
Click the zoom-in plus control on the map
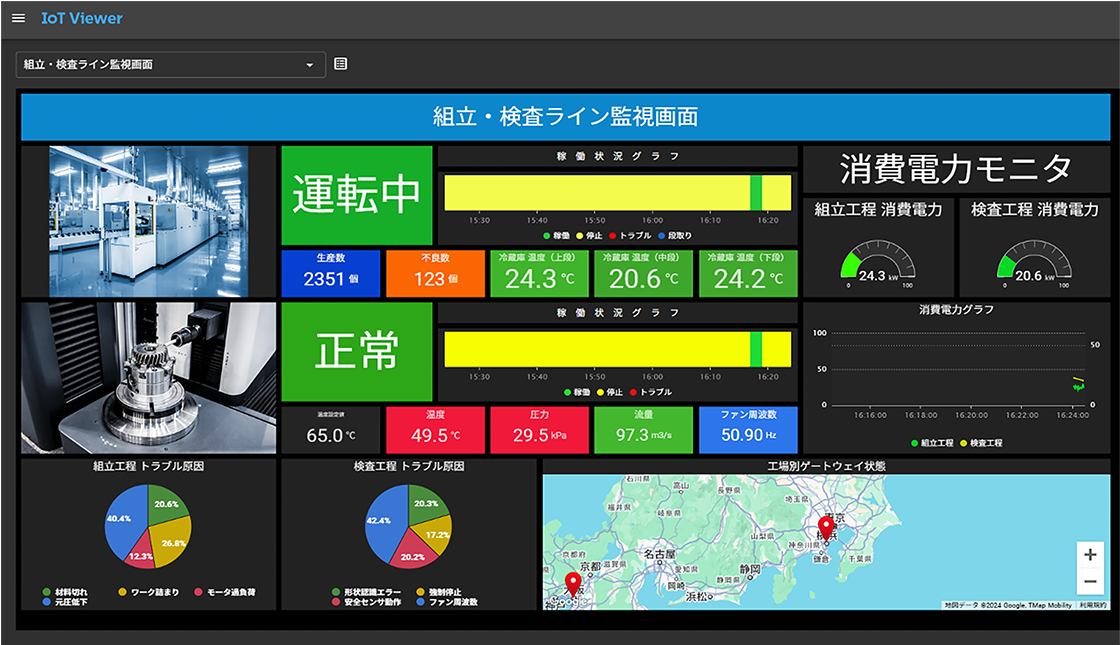[1088, 555]
